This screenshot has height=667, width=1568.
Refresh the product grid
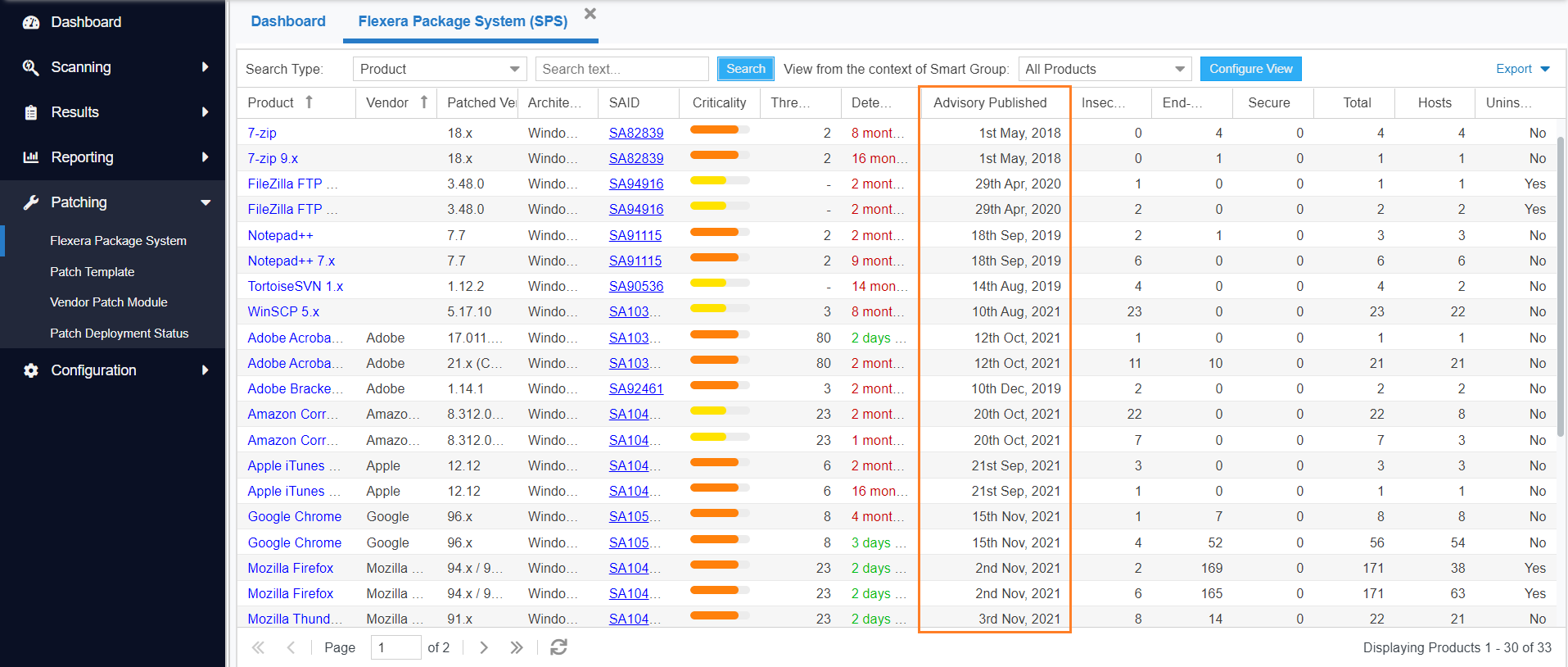coord(558,647)
